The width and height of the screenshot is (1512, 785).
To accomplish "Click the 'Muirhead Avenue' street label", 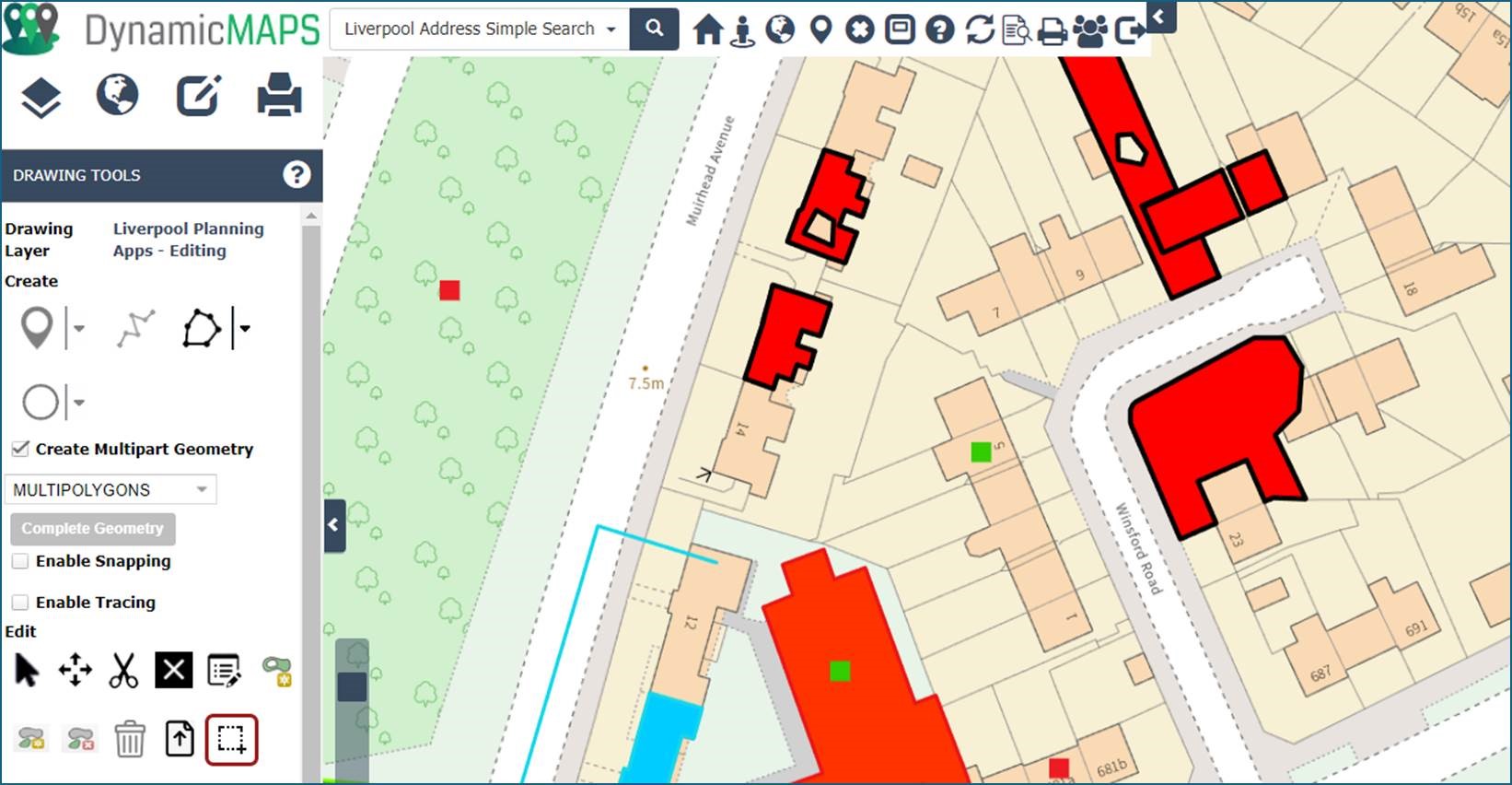I will tap(711, 170).
